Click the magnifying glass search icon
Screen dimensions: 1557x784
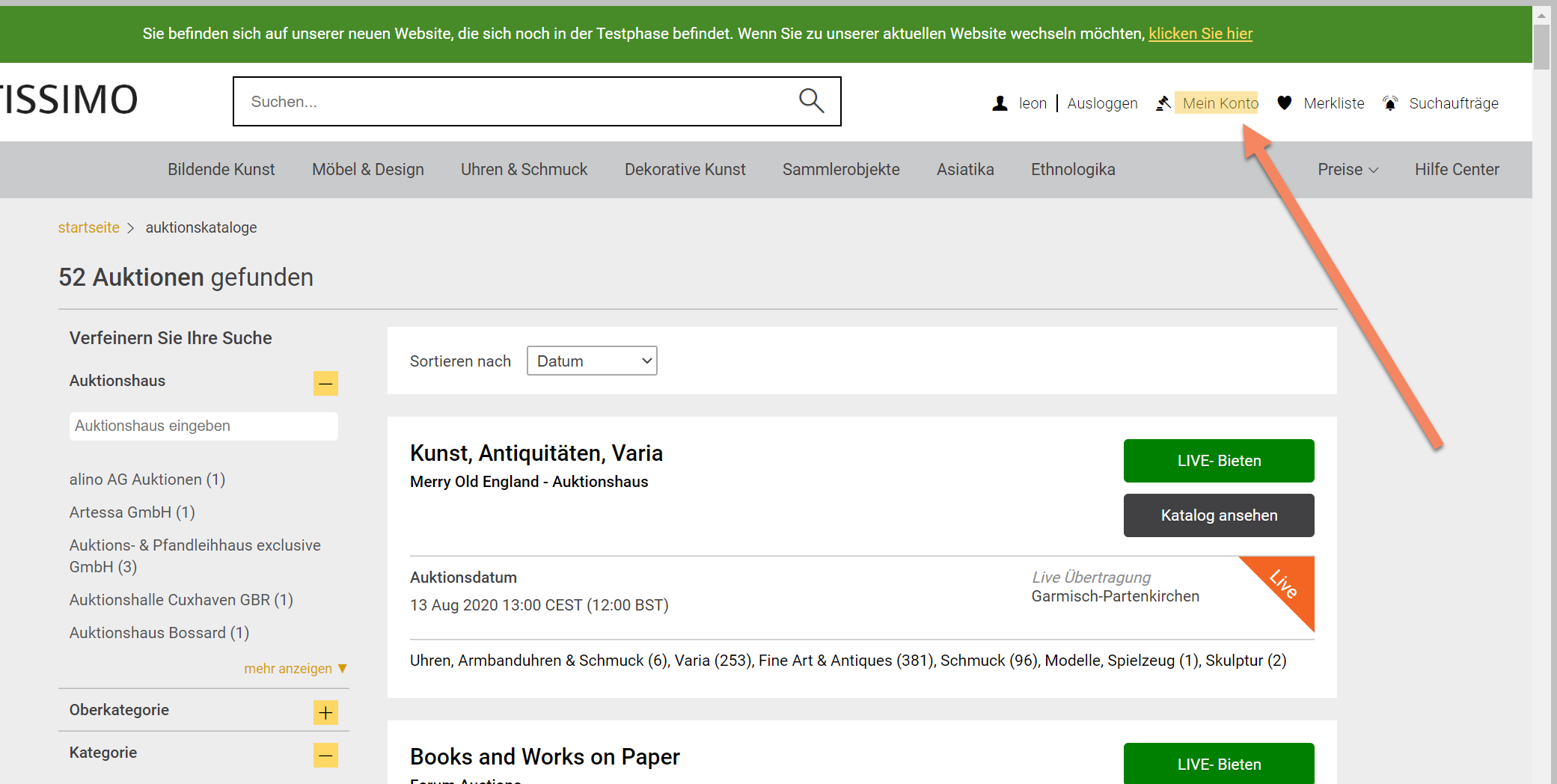point(811,101)
